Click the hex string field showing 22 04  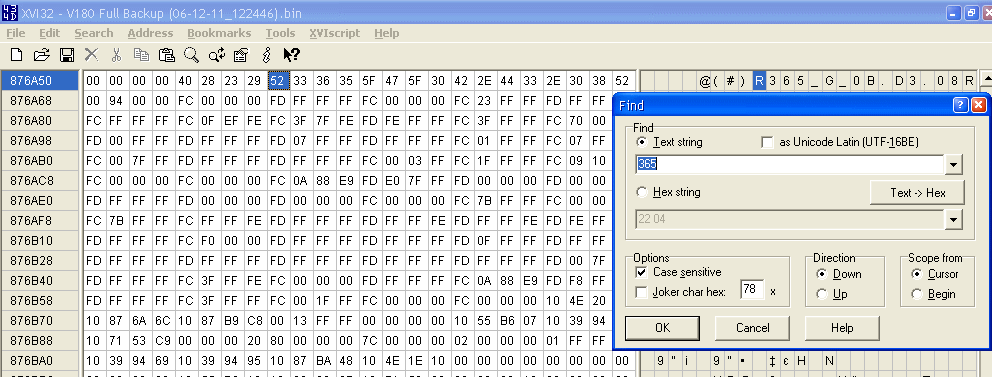pyautogui.click(x=791, y=219)
